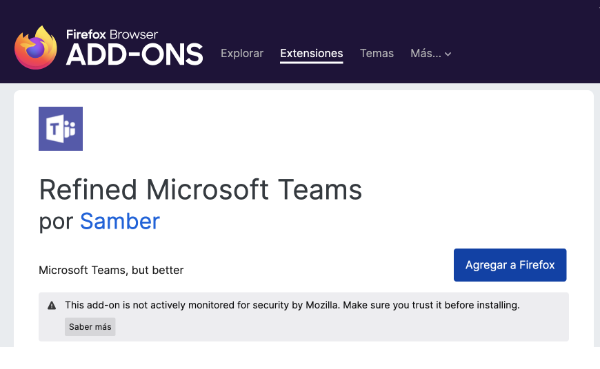Open author Samber's profile link
The width and height of the screenshot is (600, 369).
tap(120, 221)
